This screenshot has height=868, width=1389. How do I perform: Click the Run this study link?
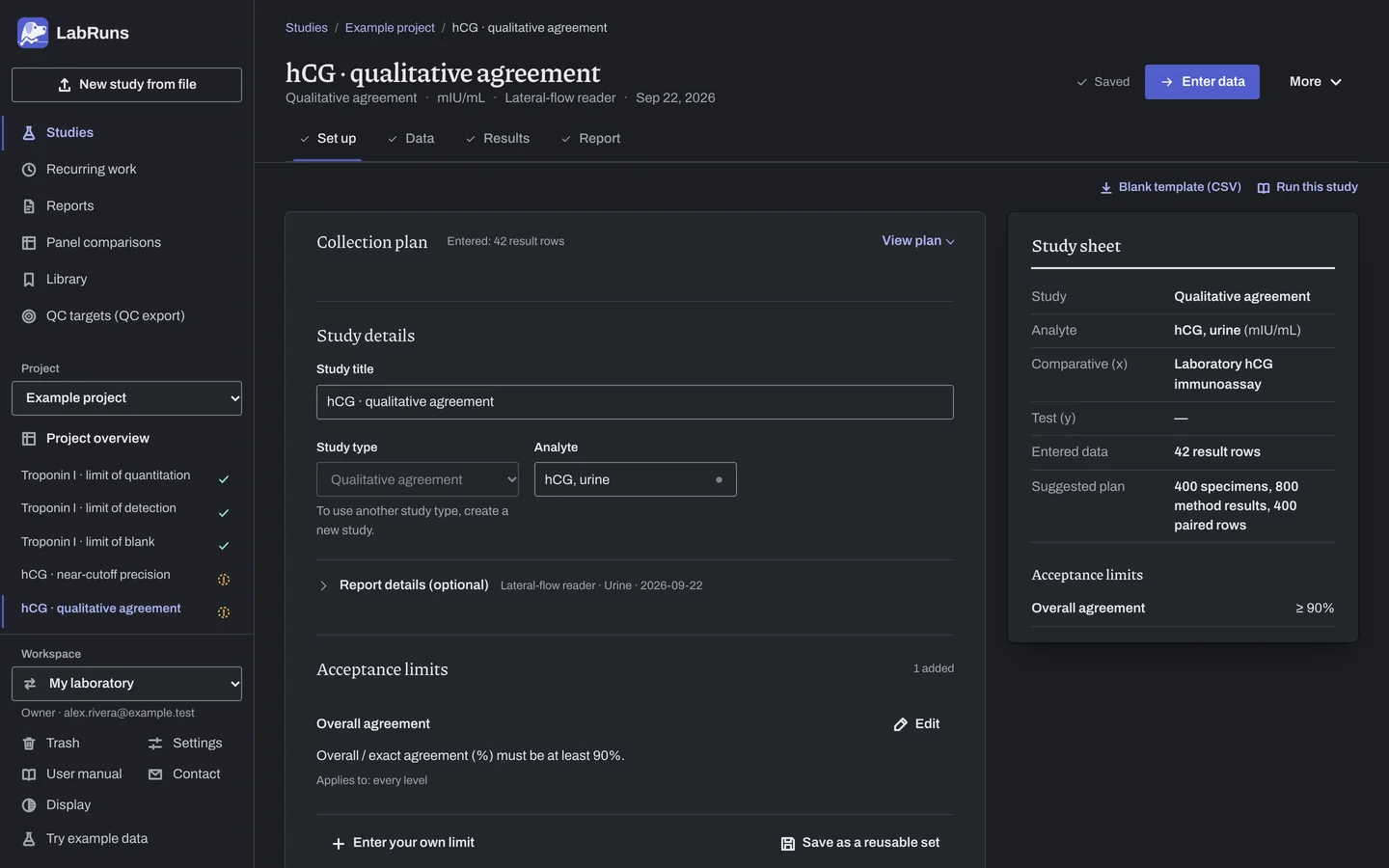pos(1307,187)
